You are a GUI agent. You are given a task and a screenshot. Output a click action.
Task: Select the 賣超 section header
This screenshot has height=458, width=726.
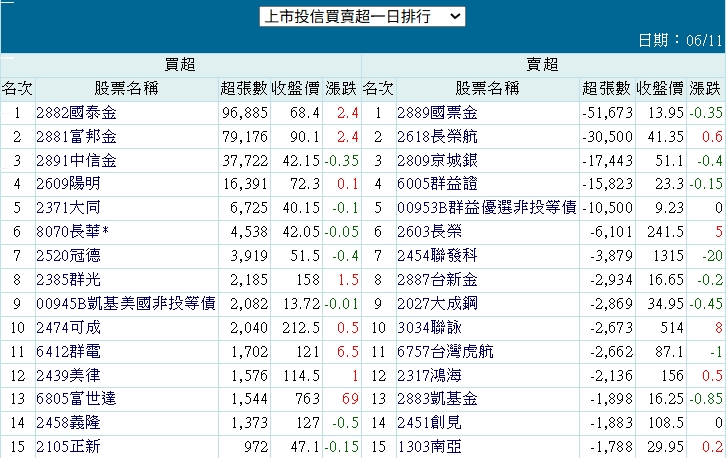click(x=542, y=65)
